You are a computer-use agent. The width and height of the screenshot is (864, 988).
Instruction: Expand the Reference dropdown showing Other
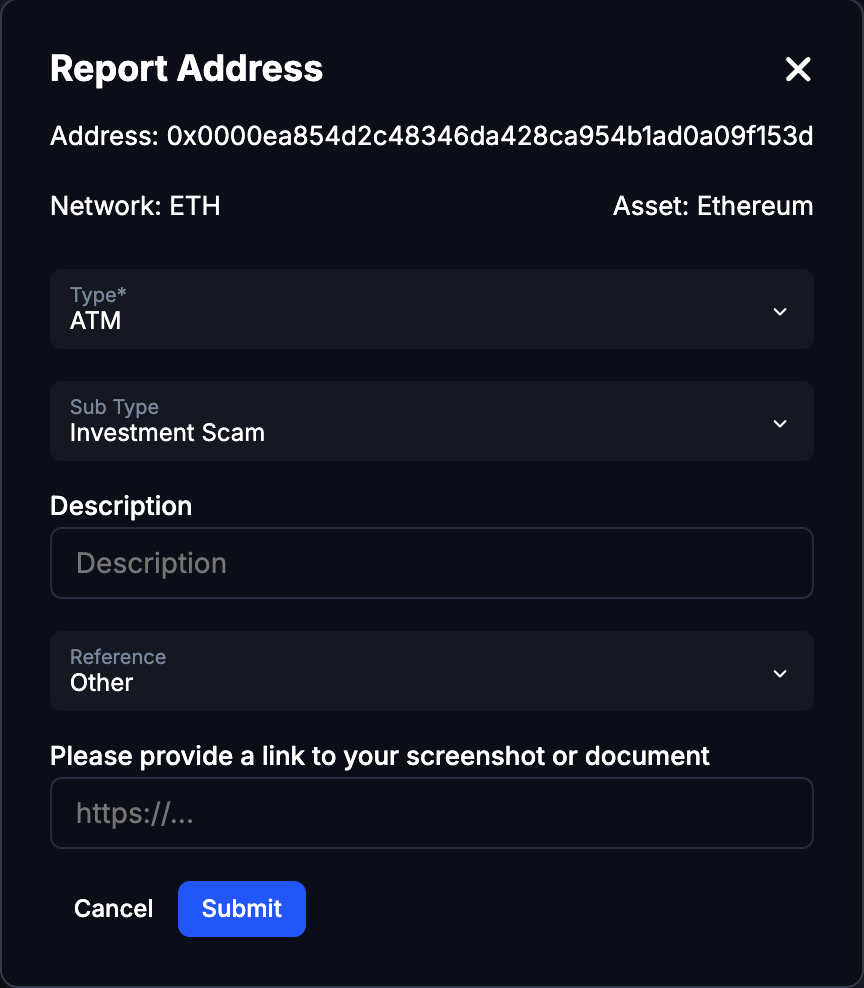432,671
